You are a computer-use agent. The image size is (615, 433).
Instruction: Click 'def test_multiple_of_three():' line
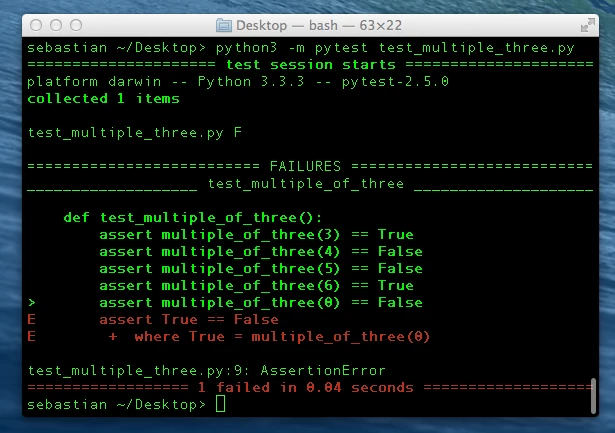[x=193, y=217]
